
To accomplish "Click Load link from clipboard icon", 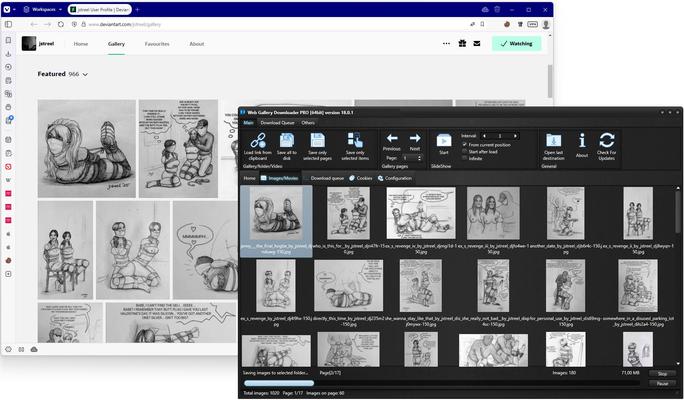I will coord(258,141).
